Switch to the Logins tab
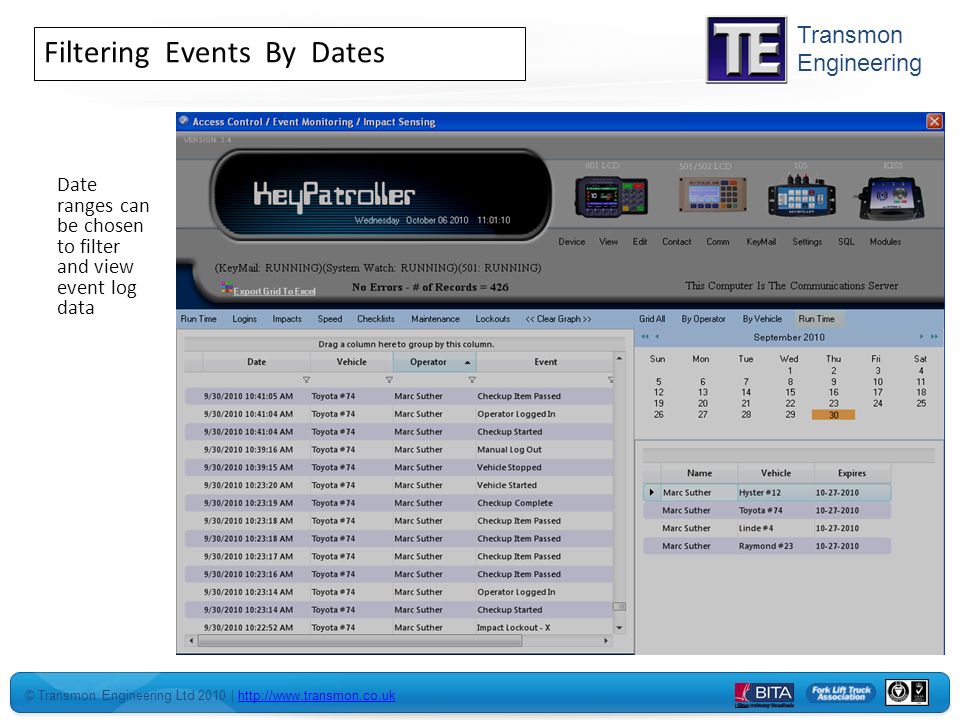This screenshot has width=960, height=720. (244, 319)
